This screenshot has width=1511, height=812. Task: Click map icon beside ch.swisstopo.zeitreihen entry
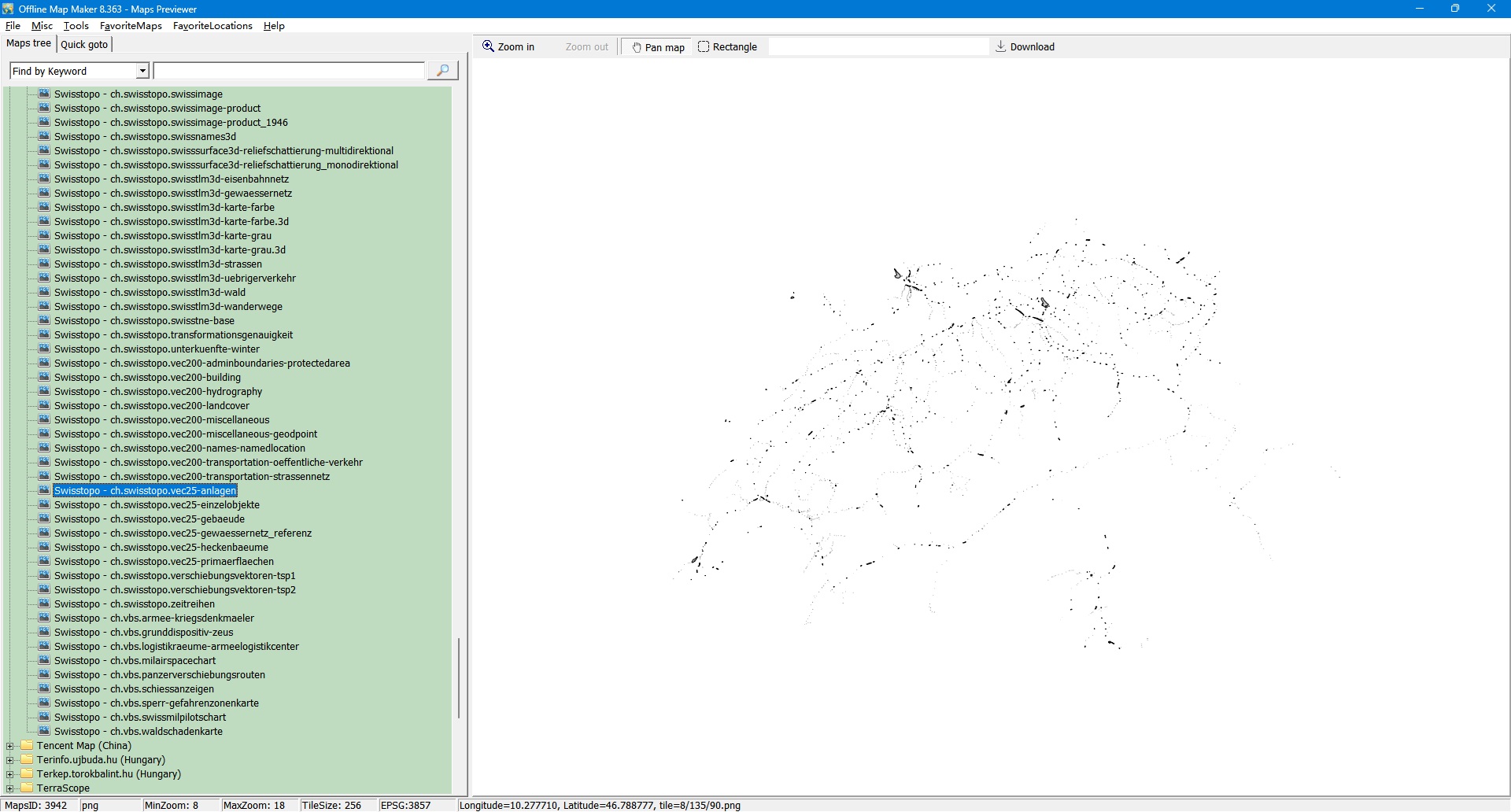click(x=44, y=604)
